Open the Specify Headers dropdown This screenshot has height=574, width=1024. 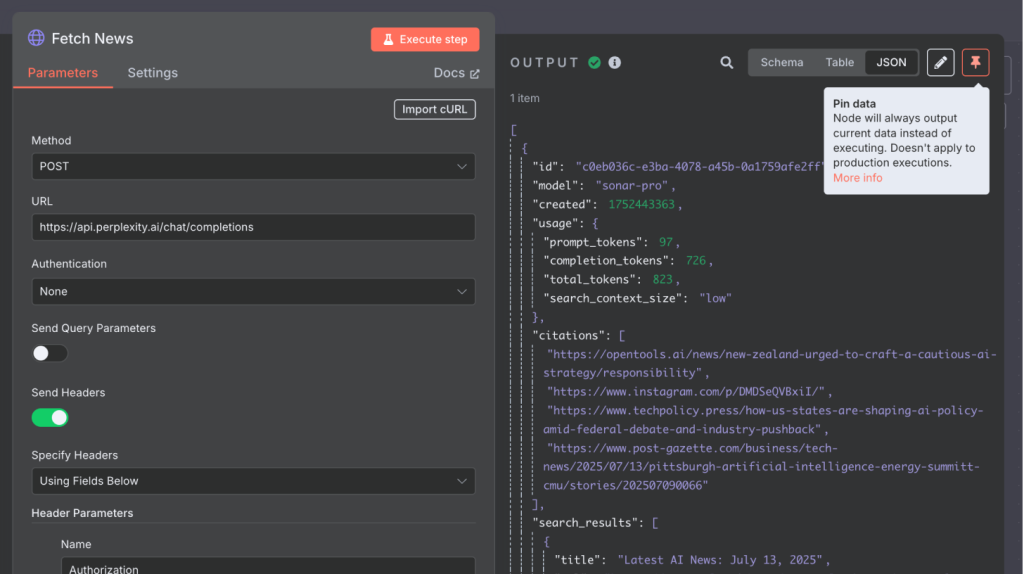pos(253,481)
